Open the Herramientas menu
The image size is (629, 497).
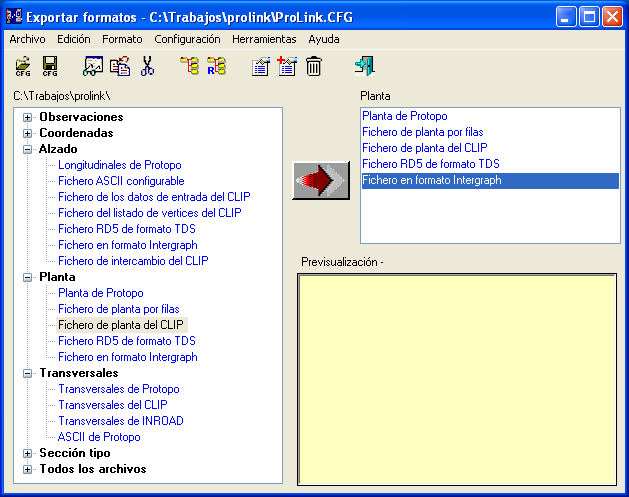[264, 39]
